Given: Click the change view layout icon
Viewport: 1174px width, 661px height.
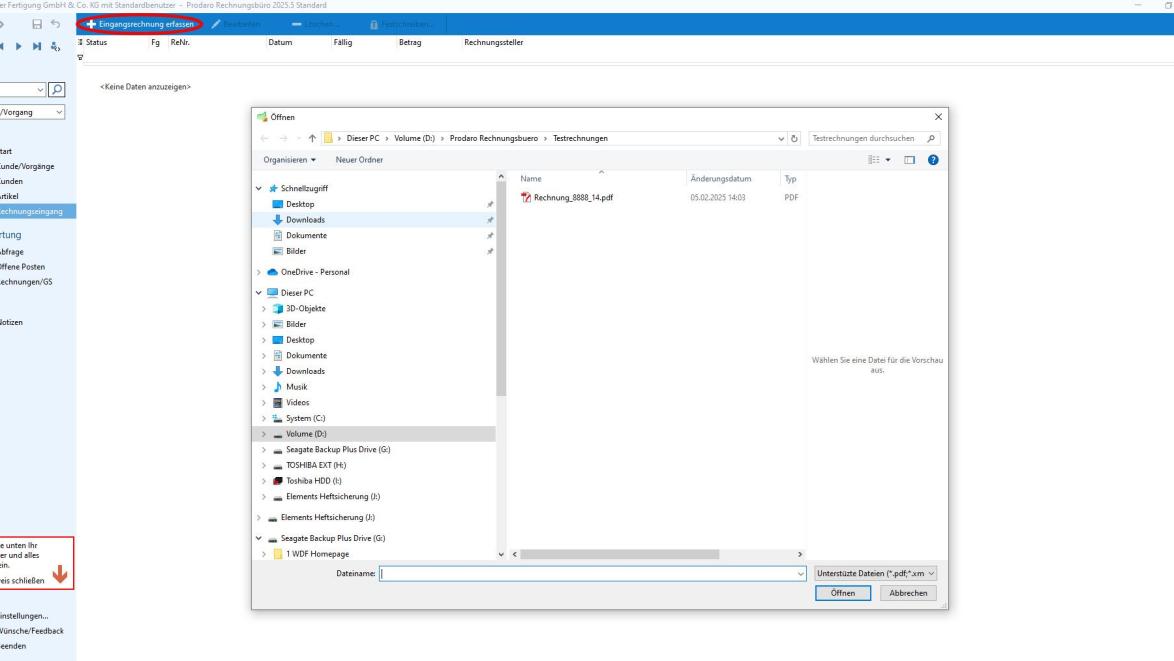Looking at the screenshot, I should click(874, 159).
